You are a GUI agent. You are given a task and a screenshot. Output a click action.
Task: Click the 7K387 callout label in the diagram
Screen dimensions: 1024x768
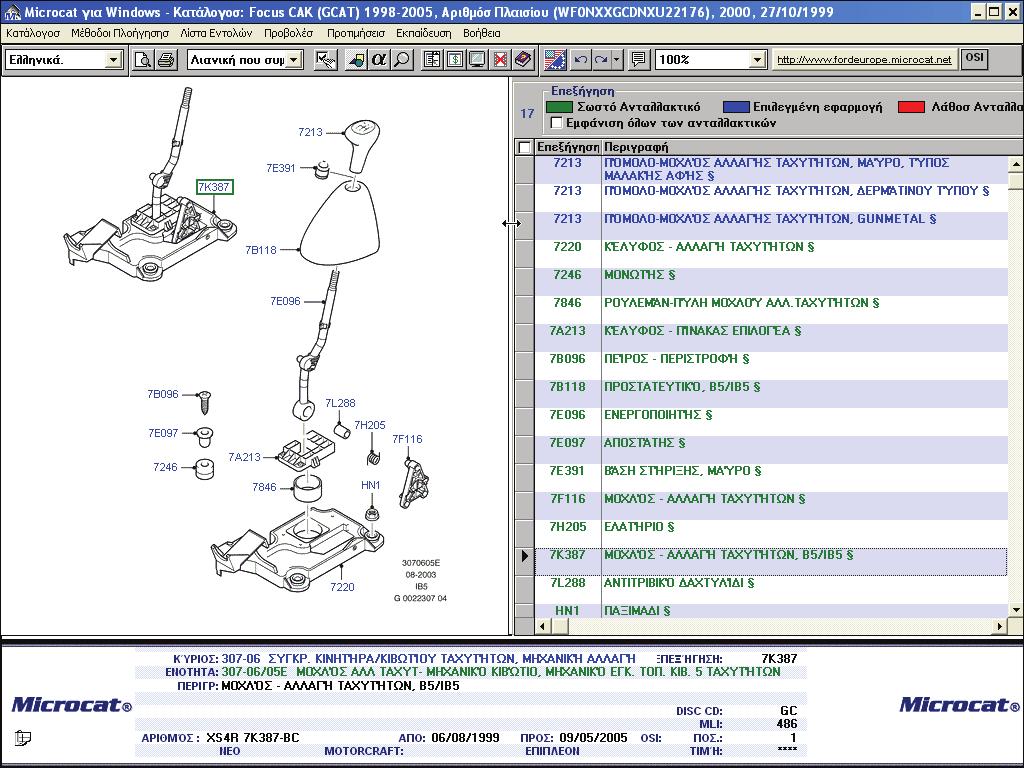coord(215,187)
